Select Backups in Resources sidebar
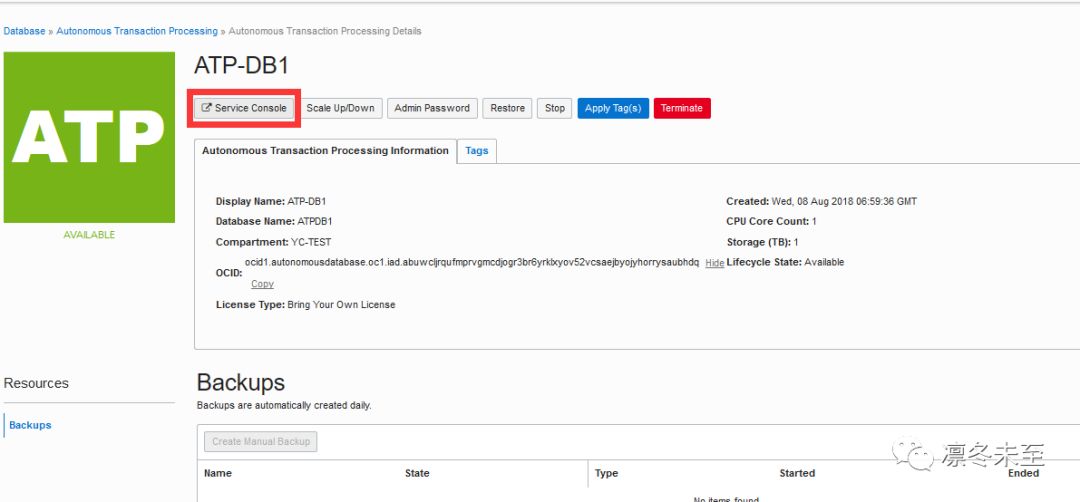The height and width of the screenshot is (502, 1080). point(30,425)
